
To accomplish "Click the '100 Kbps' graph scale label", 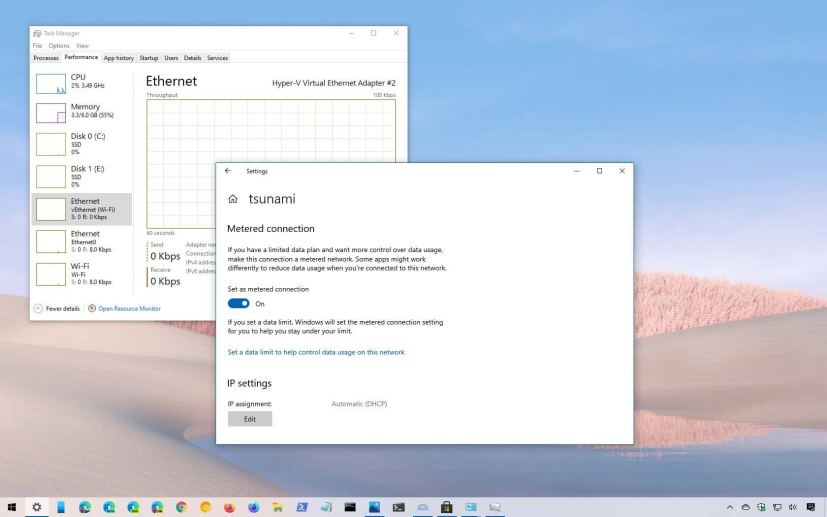I will [x=384, y=95].
